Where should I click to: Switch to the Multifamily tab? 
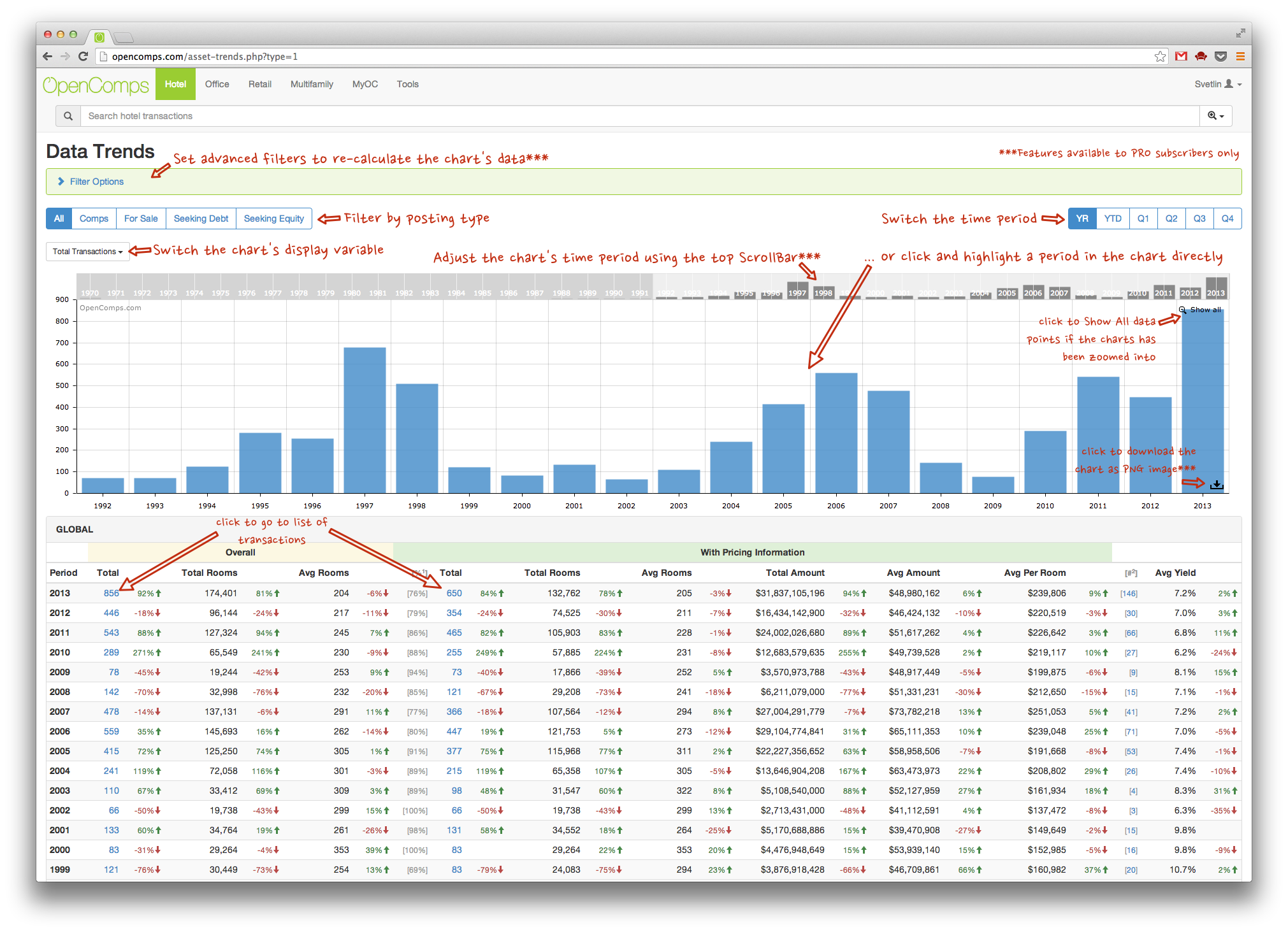[x=312, y=83]
